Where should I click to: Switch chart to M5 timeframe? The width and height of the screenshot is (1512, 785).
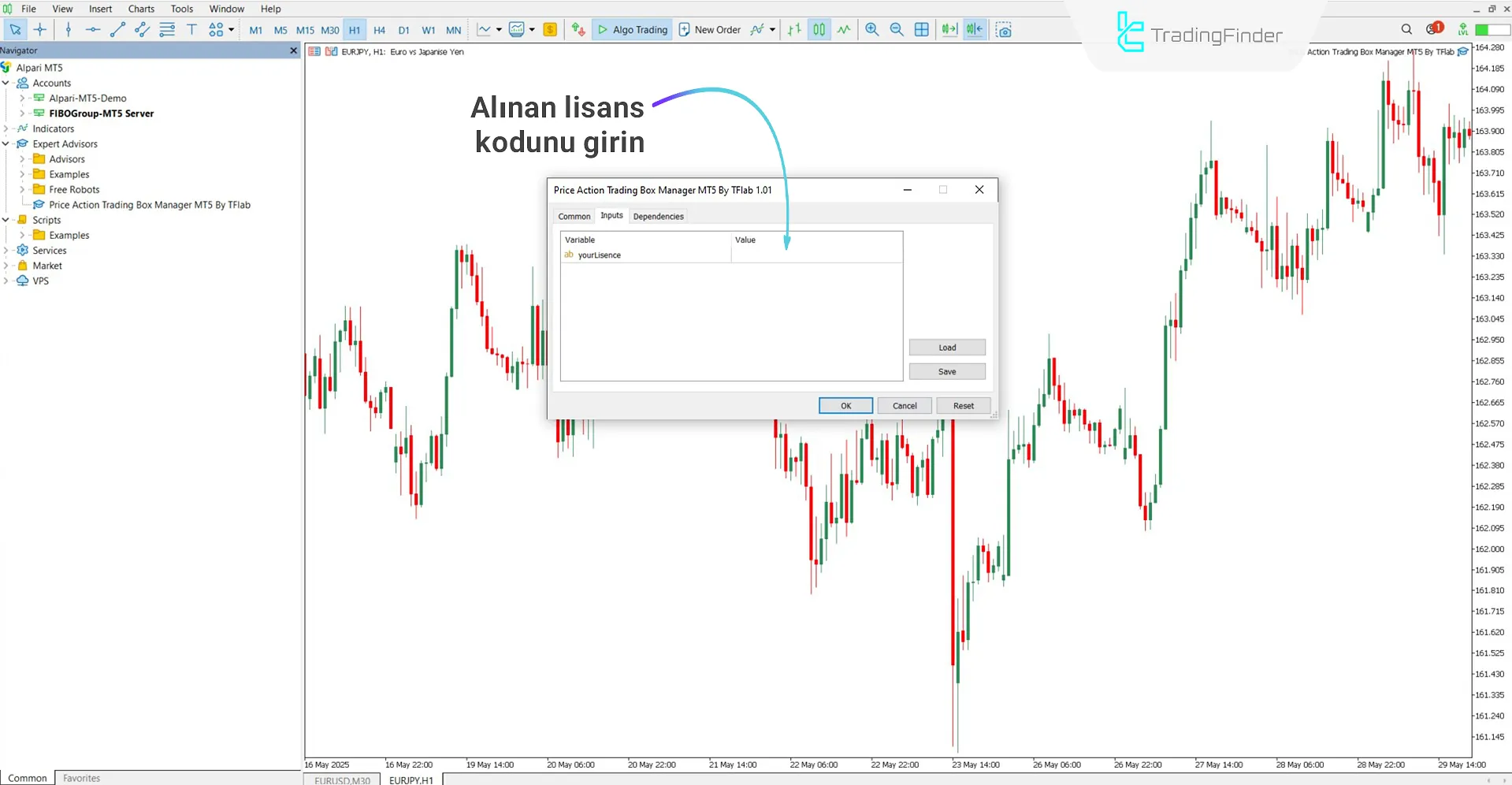point(280,30)
